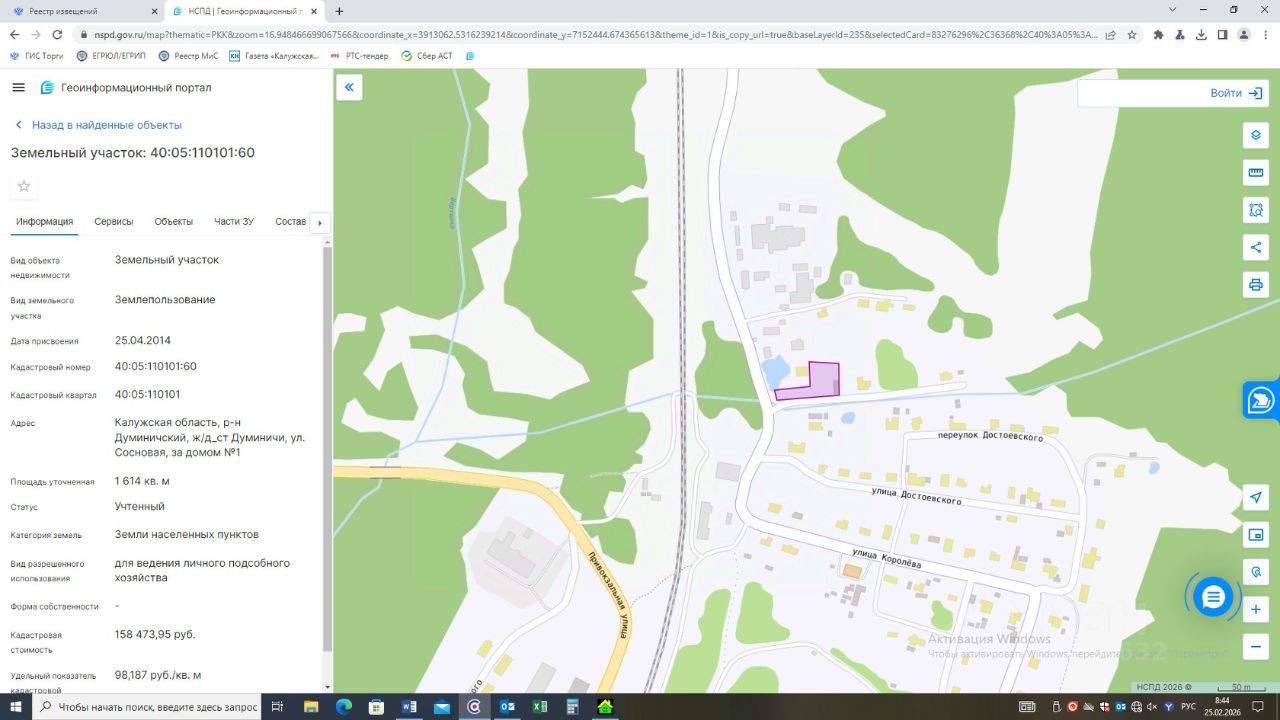
Task: Switch to the Реестр извещений browser tab
Action: pos(84,11)
